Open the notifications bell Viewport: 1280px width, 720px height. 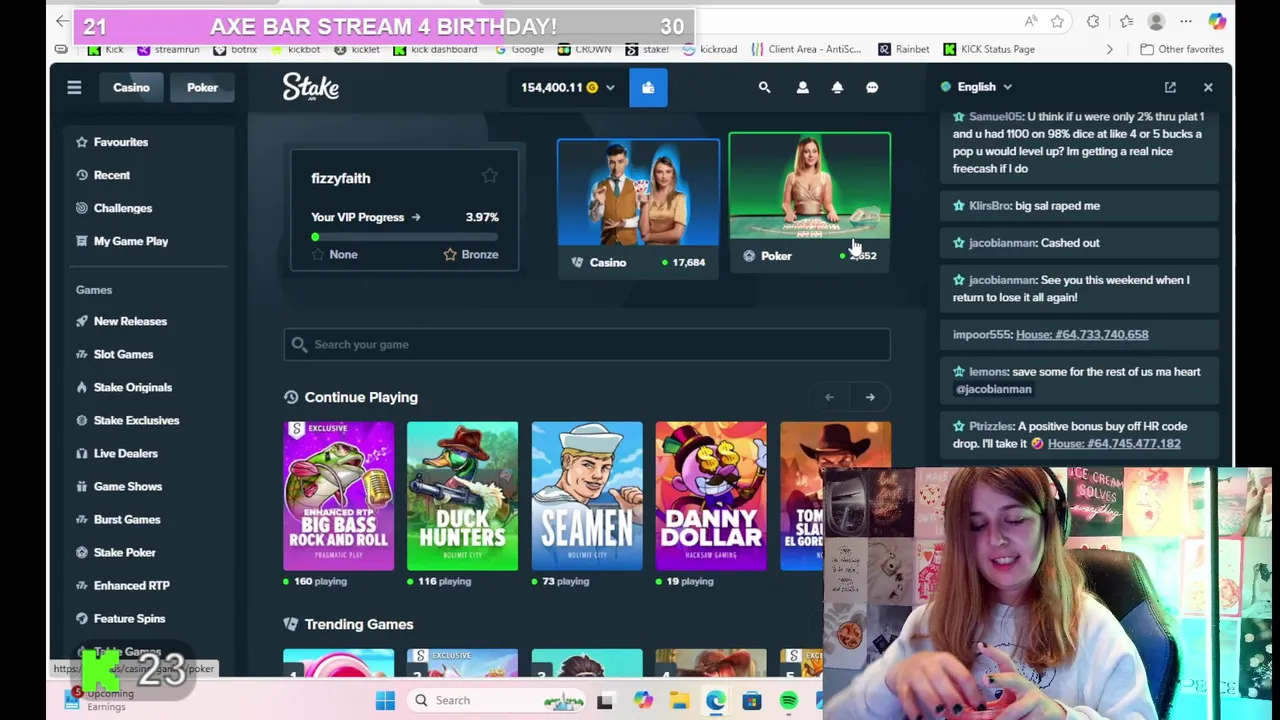(837, 88)
